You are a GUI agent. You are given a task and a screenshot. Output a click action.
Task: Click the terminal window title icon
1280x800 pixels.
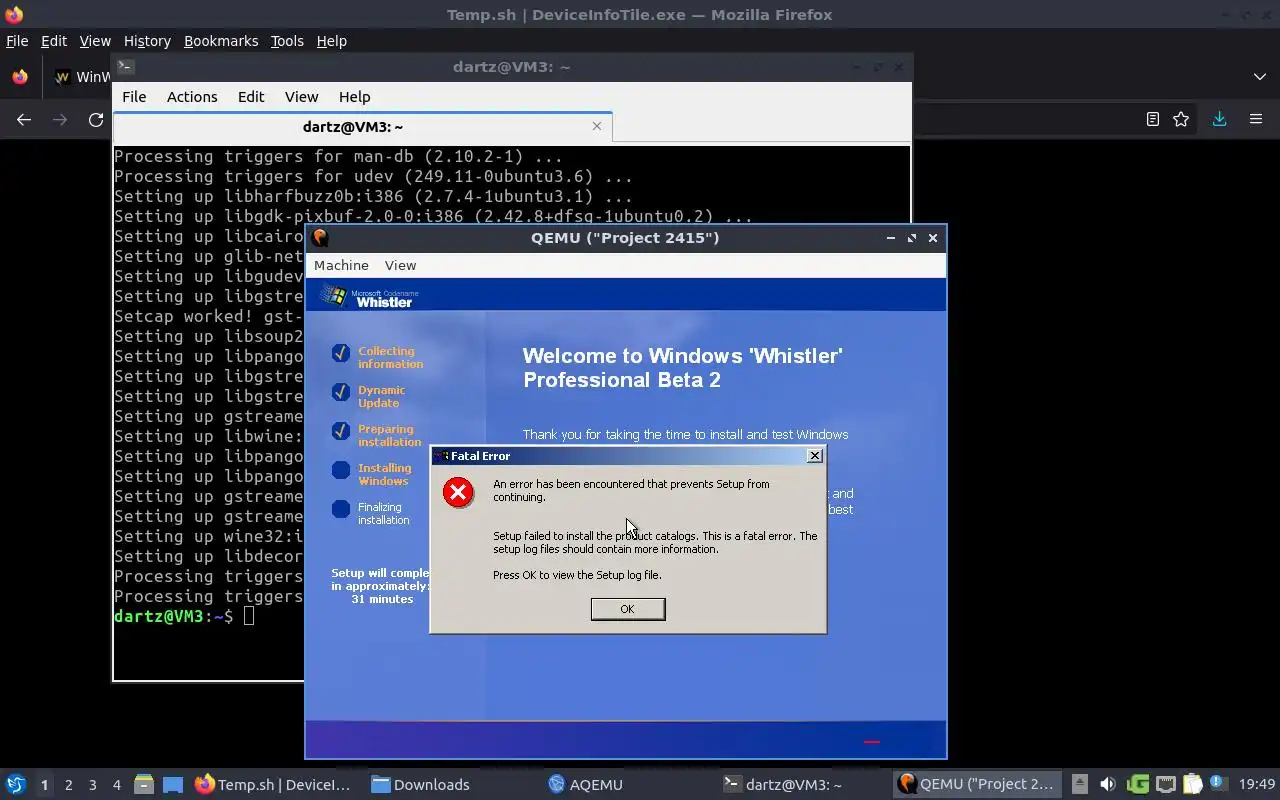pyautogui.click(x=125, y=67)
